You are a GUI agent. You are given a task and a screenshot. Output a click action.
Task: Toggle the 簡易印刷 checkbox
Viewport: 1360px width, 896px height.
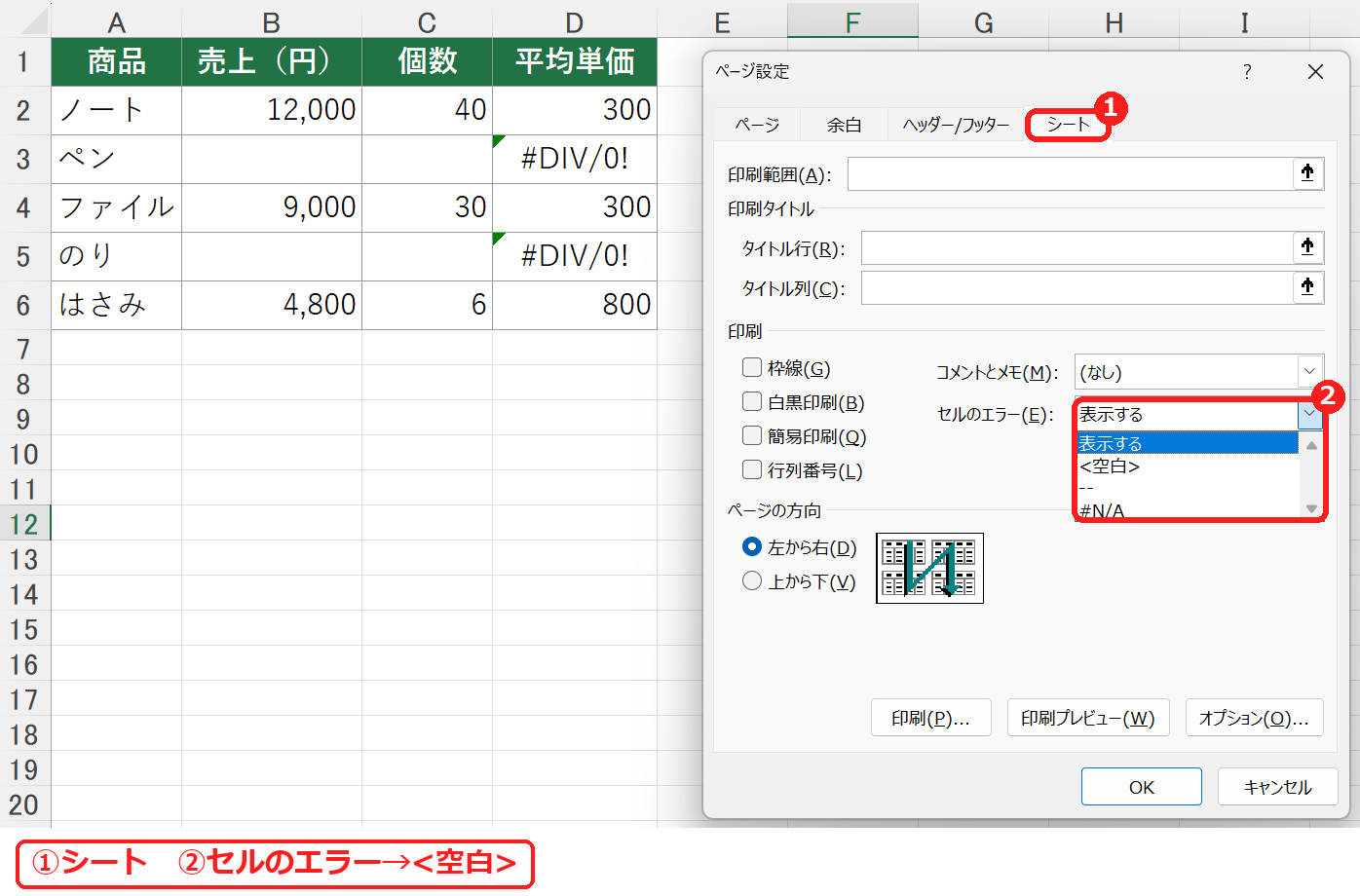click(752, 435)
